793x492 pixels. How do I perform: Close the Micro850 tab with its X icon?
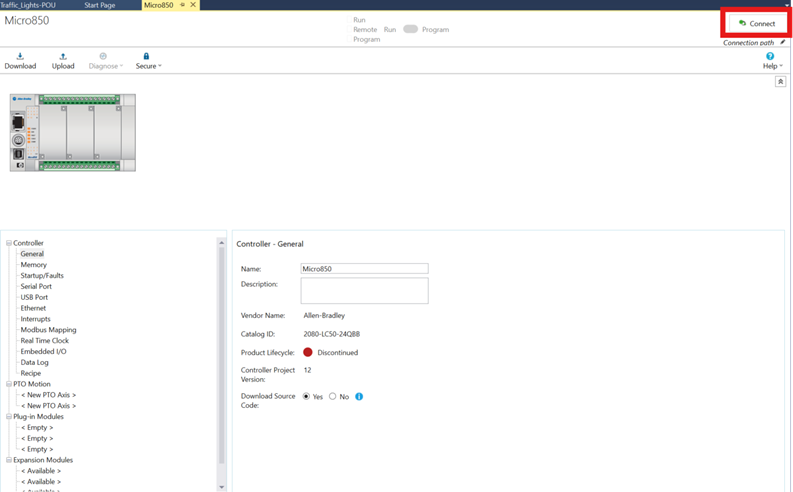(x=193, y=5)
